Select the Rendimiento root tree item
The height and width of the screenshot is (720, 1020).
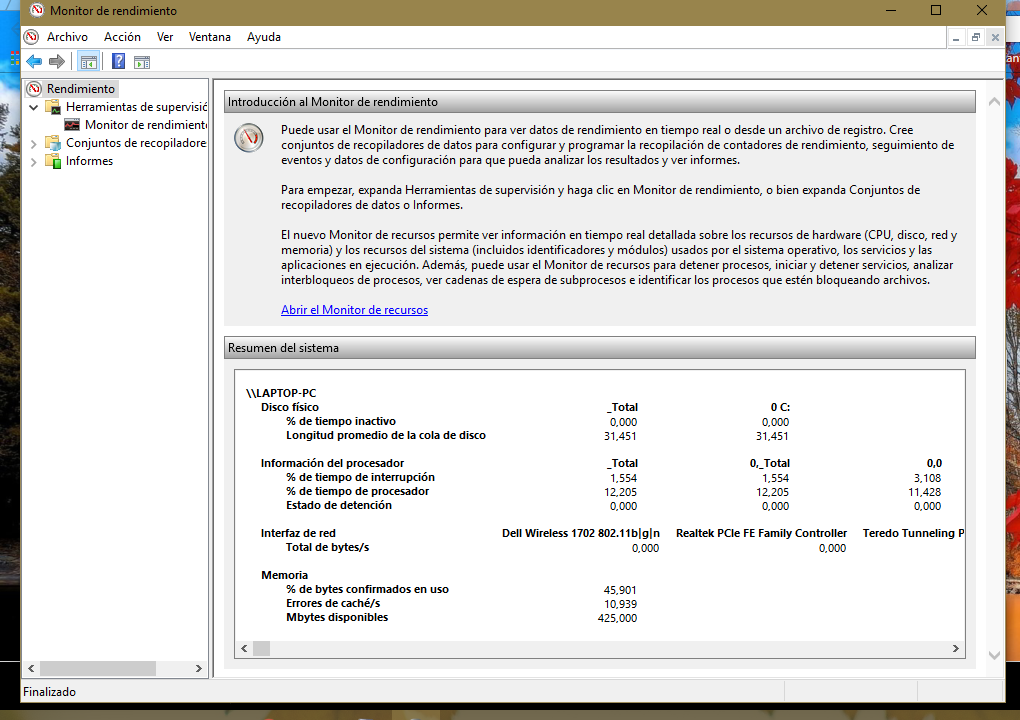click(x=81, y=88)
